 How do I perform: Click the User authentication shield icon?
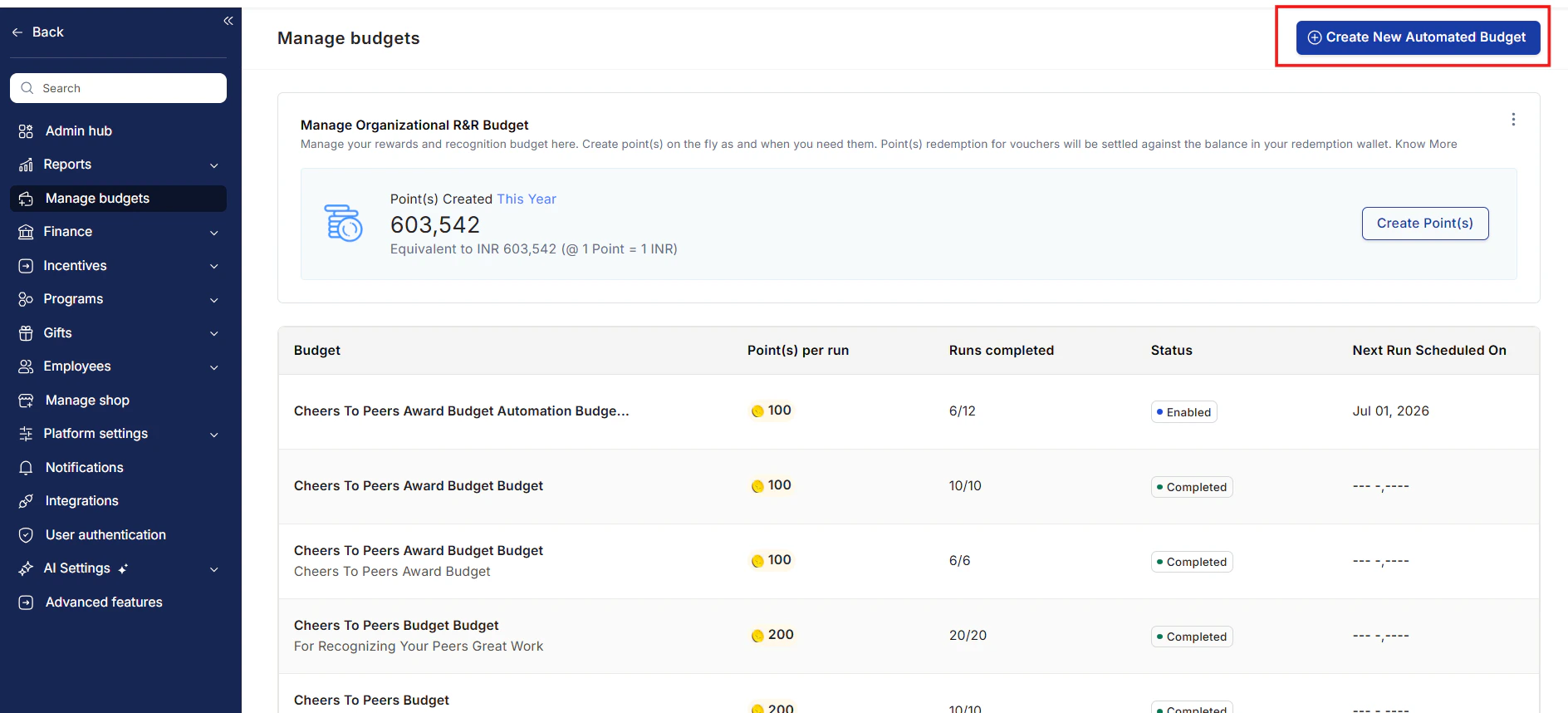click(x=26, y=535)
